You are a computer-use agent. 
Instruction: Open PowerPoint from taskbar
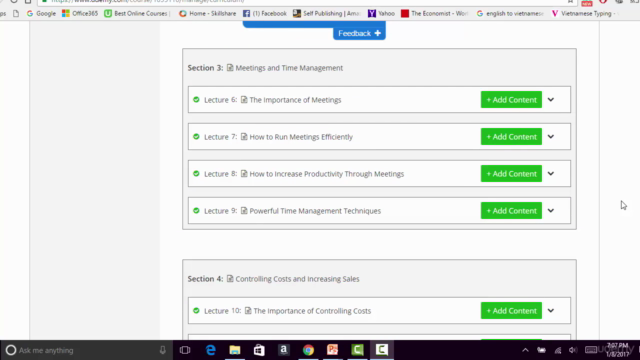pos(333,350)
